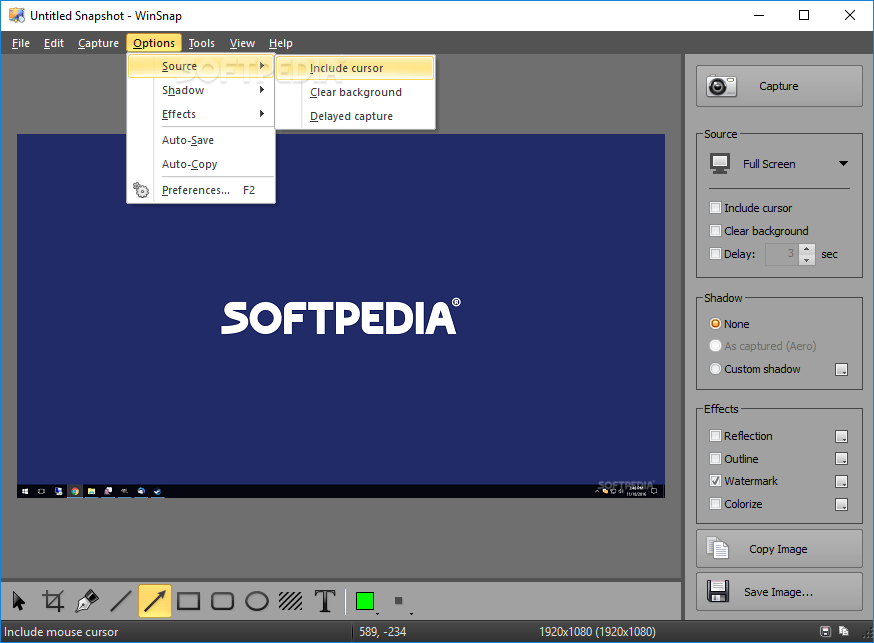The width and height of the screenshot is (874, 643).
Task: Click the auto-copy pages icon in status bar
Action: pos(844,631)
